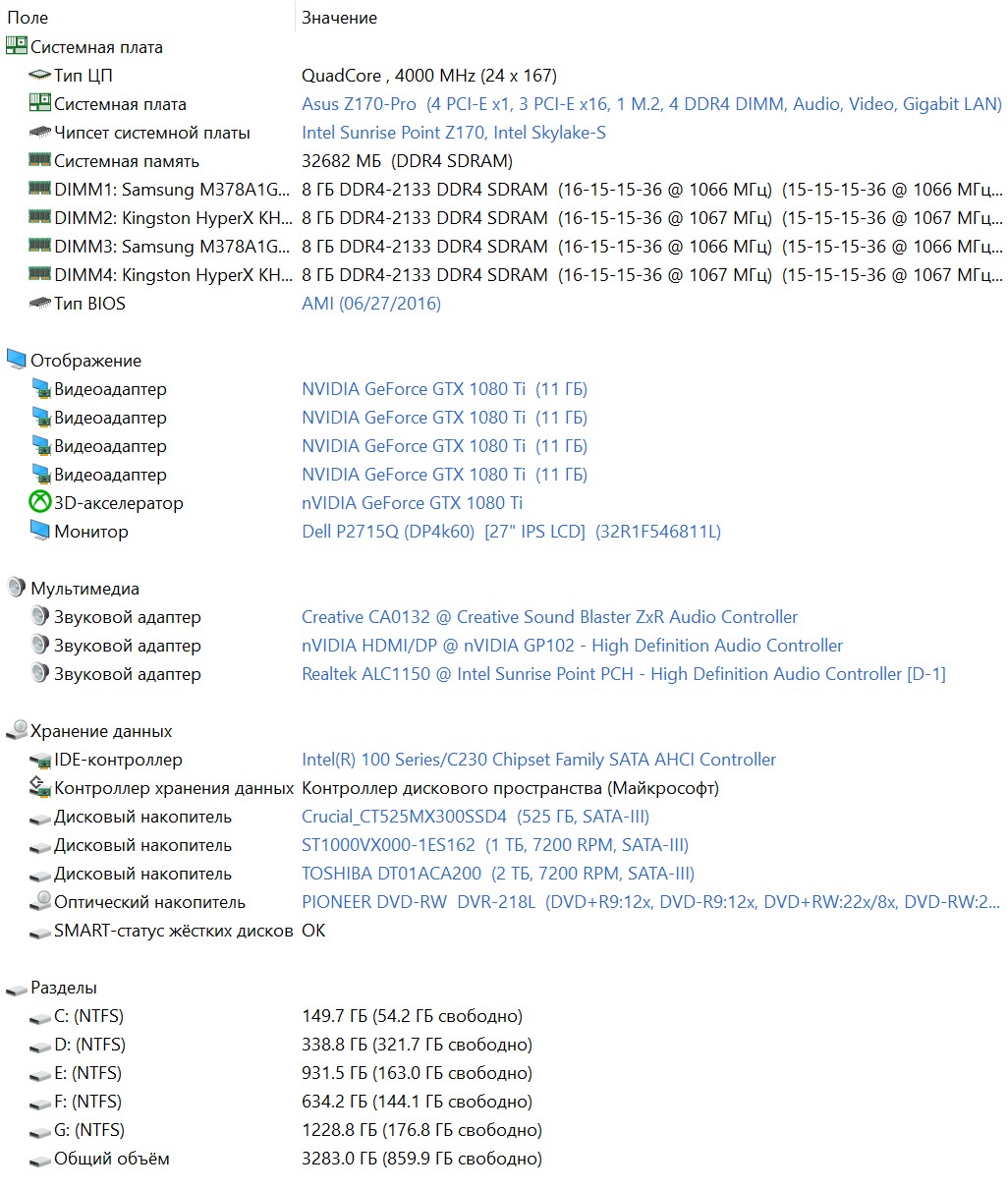Select the Отображение group label
Screen dimensions: 1008x1191
tap(85, 360)
